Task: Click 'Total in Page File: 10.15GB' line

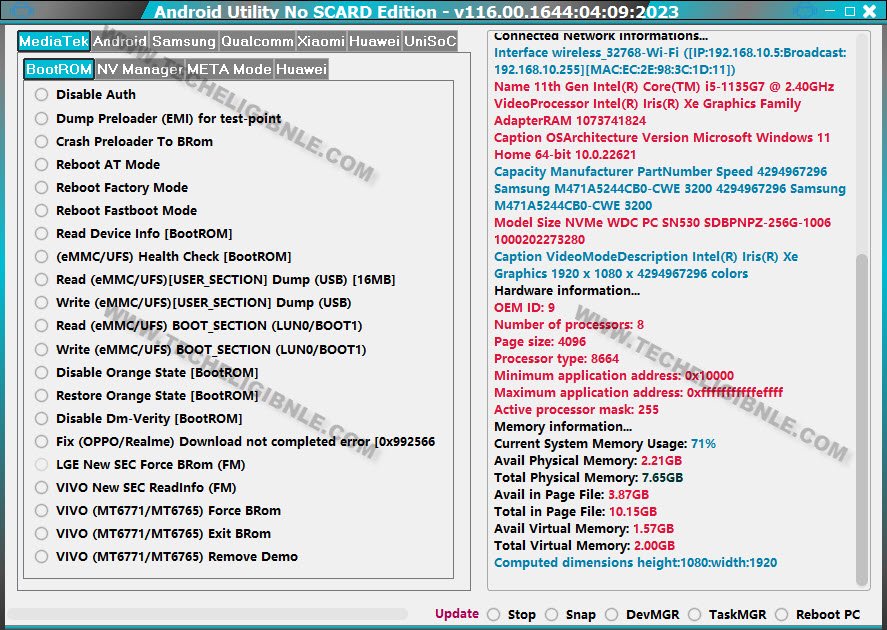Action: pos(575,511)
